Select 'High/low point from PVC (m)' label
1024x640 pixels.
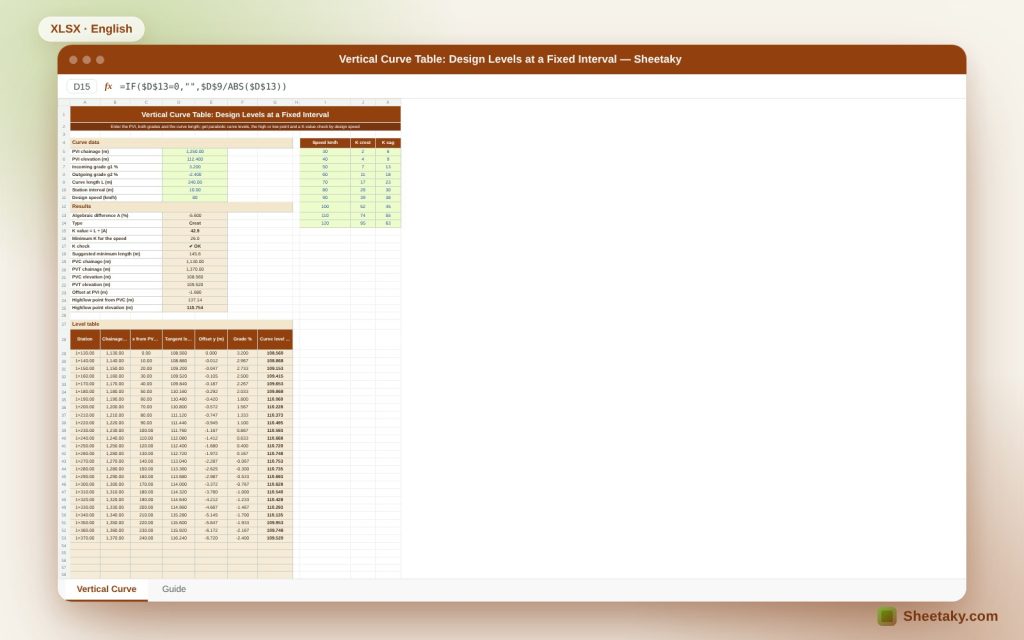point(116,300)
